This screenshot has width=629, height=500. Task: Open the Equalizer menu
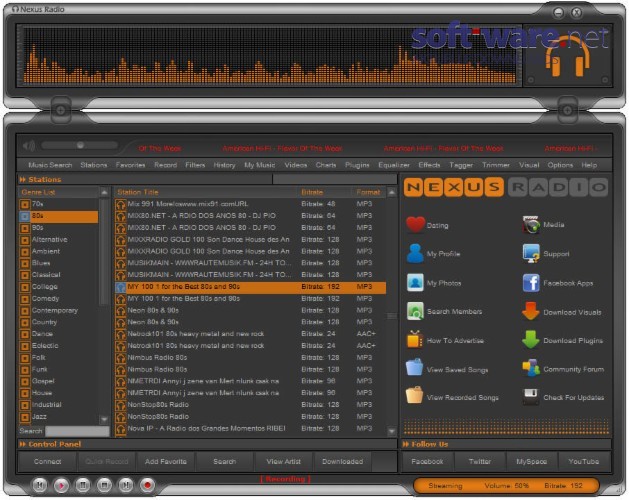coord(394,165)
